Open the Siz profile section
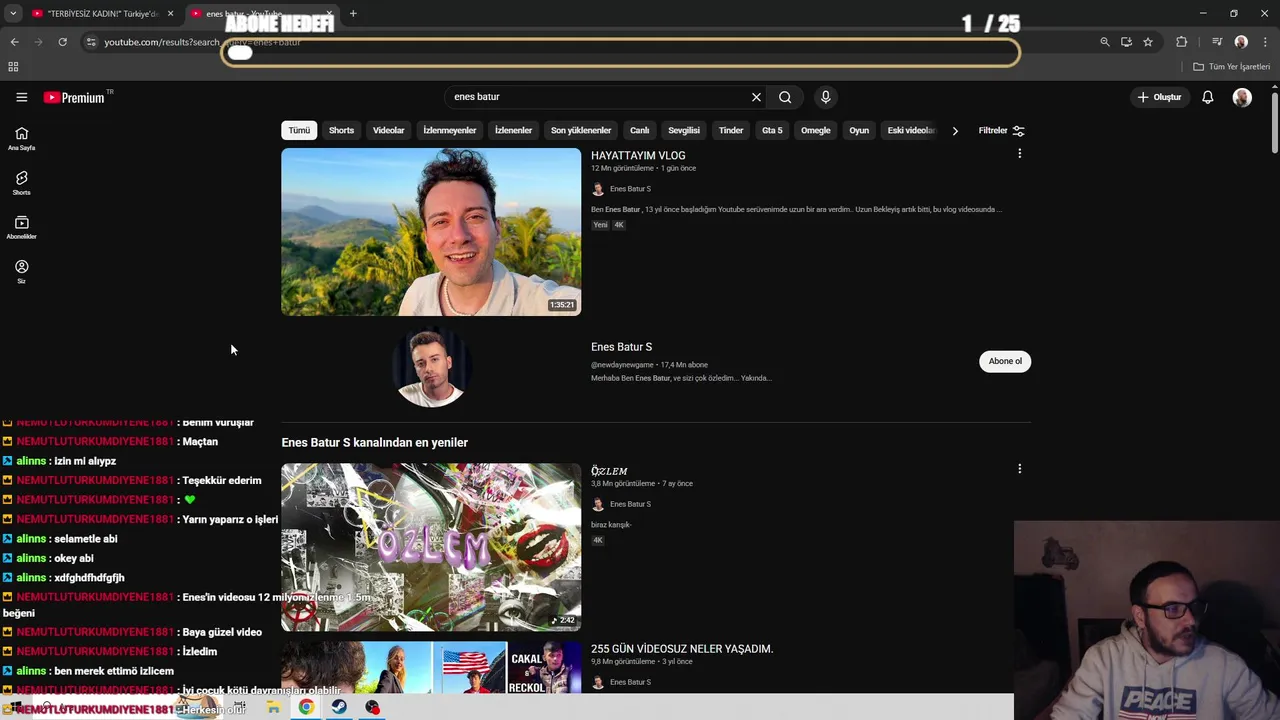The height and width of the screenshot is (720, 1280). tap(21, 272)
